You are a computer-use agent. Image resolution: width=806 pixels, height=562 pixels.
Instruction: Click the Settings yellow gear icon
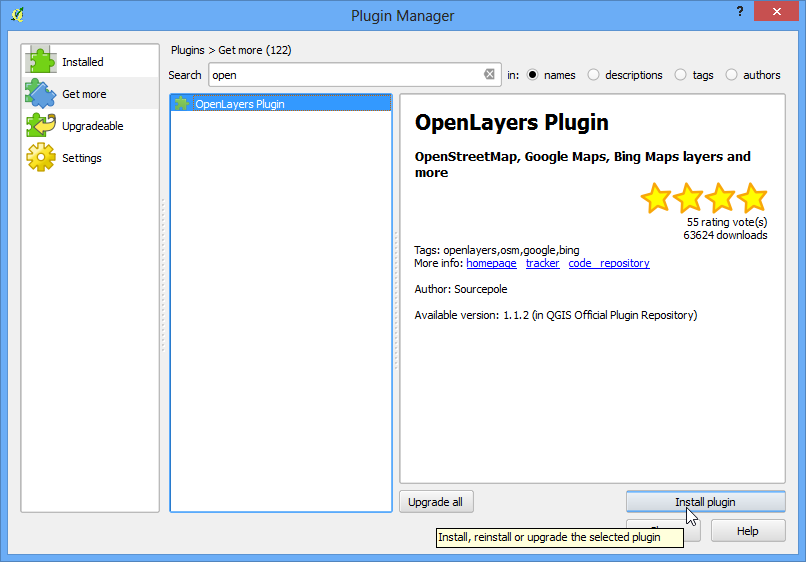pyautogui.click(x=41, y=157)
